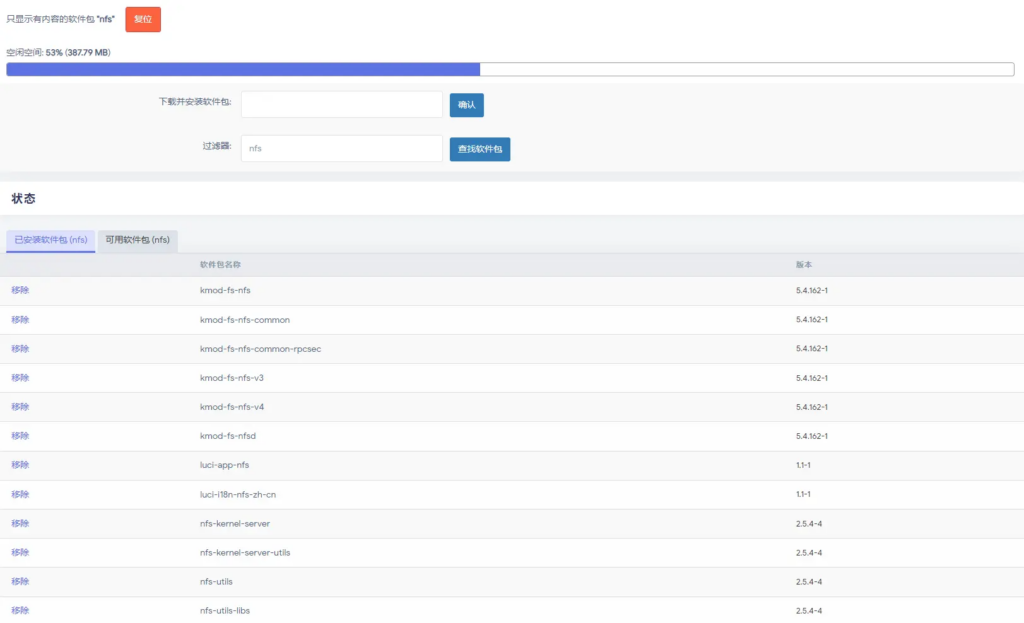Remove the luci-app-nfs package
Image resolution: width=1024 pixels, height=623 pixels.
(20, 465)
